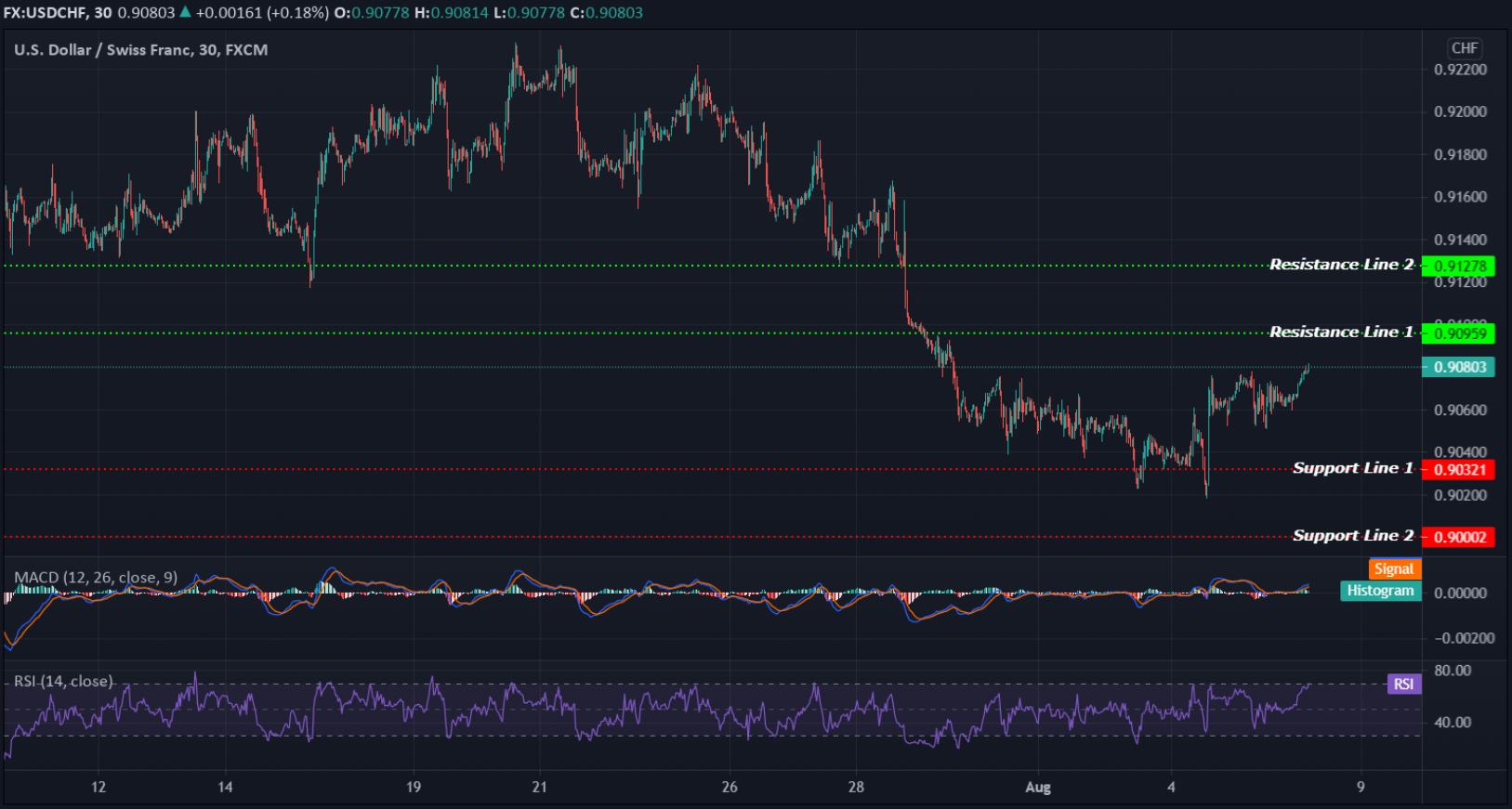Click the RSI 80.00 axis value
The image size is (1512, 809).
coord(1453,671)
